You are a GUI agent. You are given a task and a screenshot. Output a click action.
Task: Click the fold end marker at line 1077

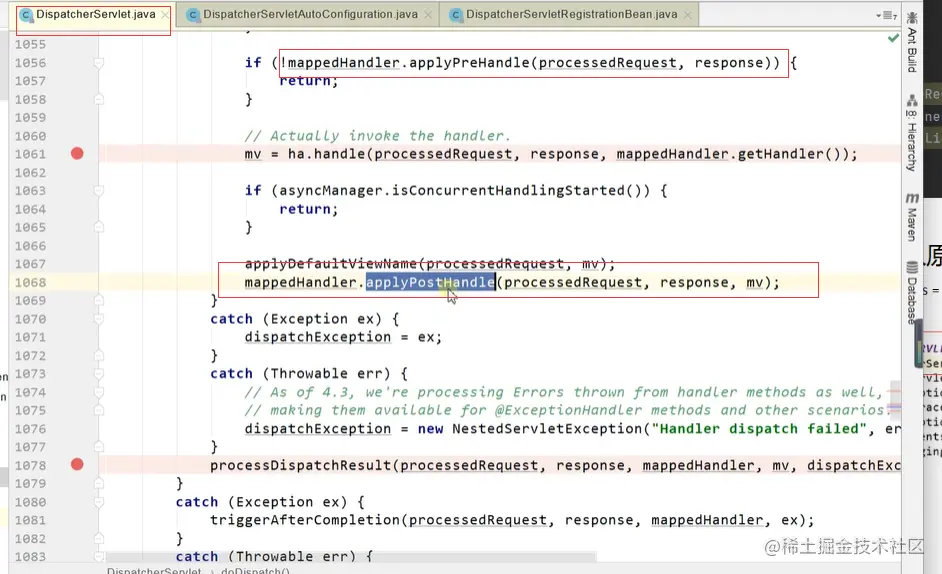(99, 447)
